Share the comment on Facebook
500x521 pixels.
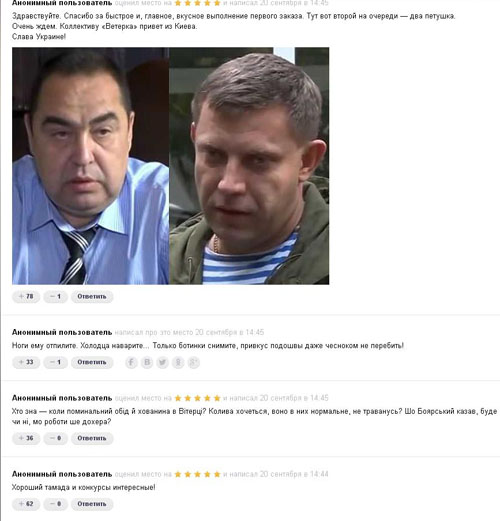131,362
